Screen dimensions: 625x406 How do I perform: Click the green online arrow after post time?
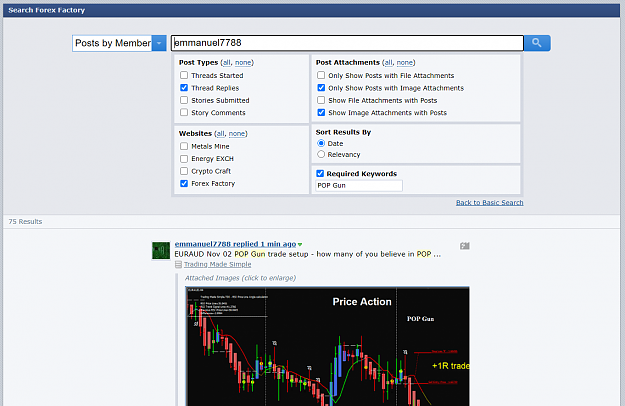click(300, 244)
